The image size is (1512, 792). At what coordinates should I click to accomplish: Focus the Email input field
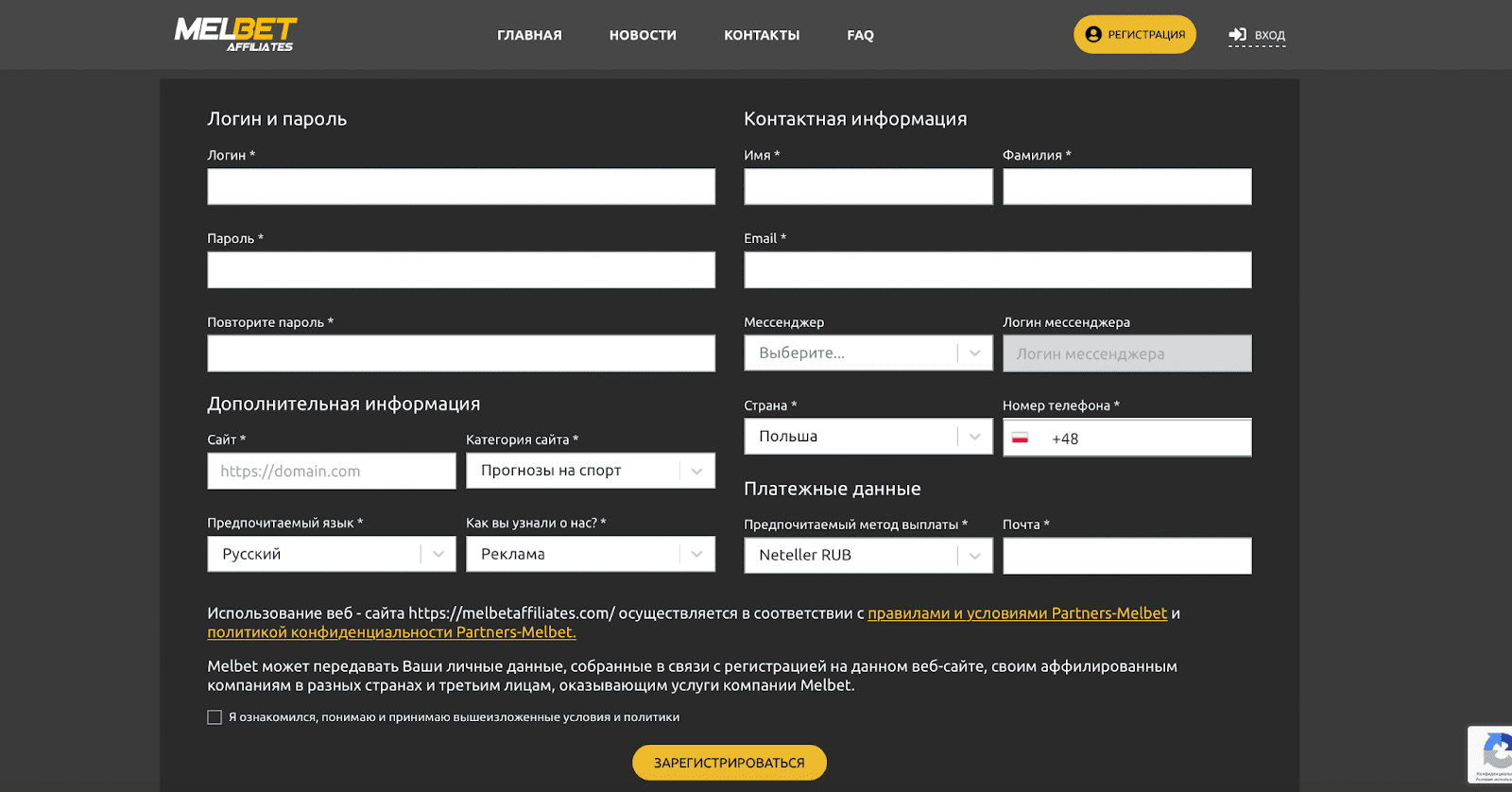pyautogui.click(x=998, y=270)
